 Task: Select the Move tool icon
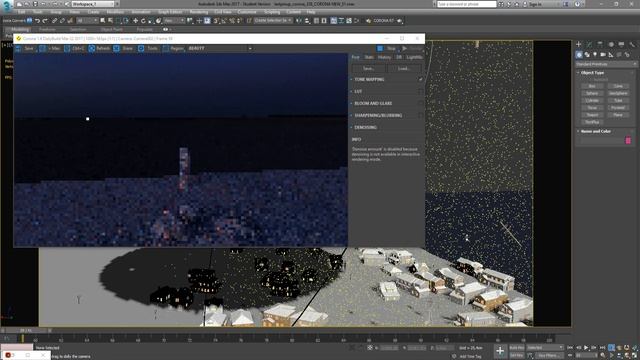(x=135, y=20)
